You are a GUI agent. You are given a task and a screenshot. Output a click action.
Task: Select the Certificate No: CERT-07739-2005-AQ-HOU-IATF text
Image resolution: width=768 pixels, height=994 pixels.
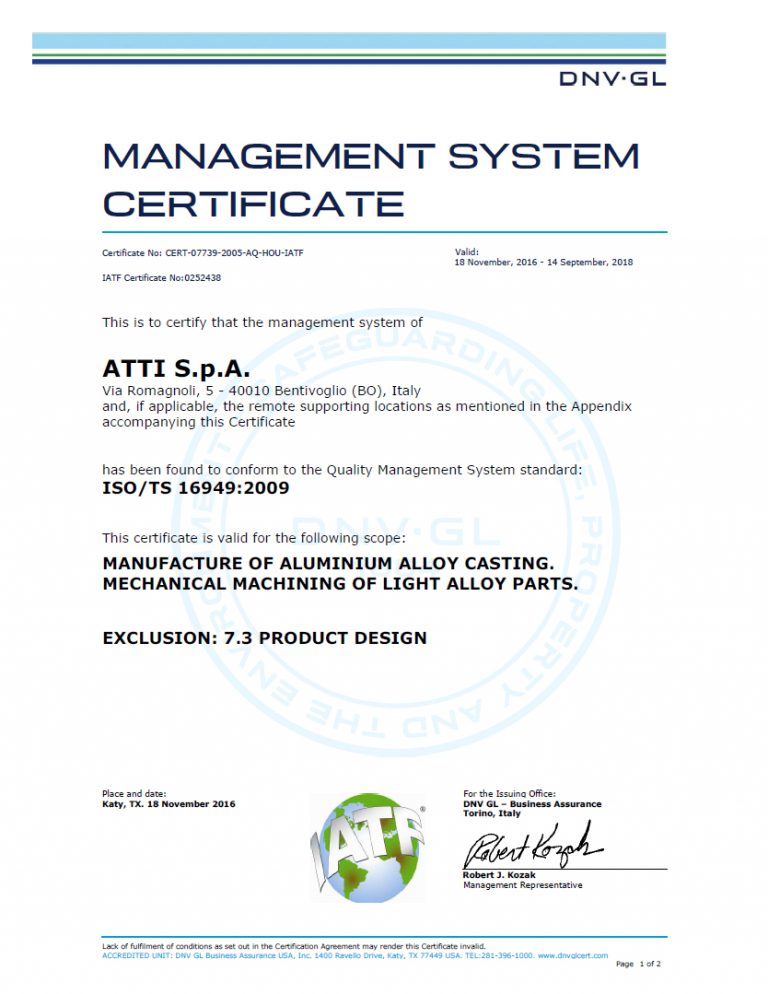(x=203, y=252)
